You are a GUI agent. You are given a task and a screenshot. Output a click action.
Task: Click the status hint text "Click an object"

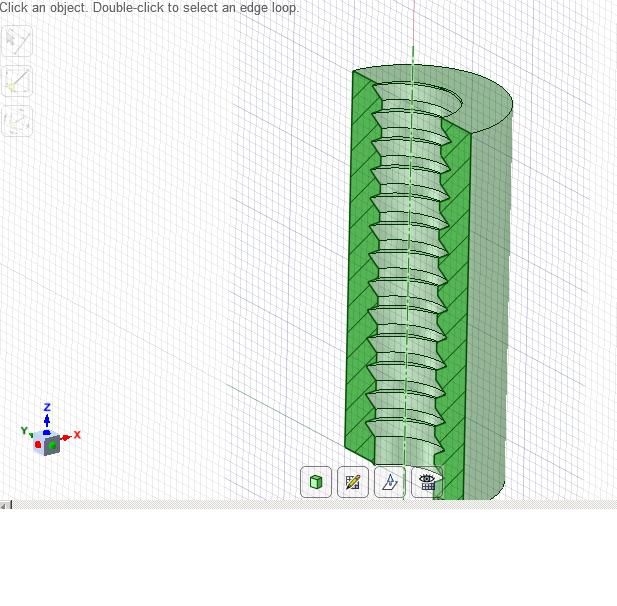[43, 7]
